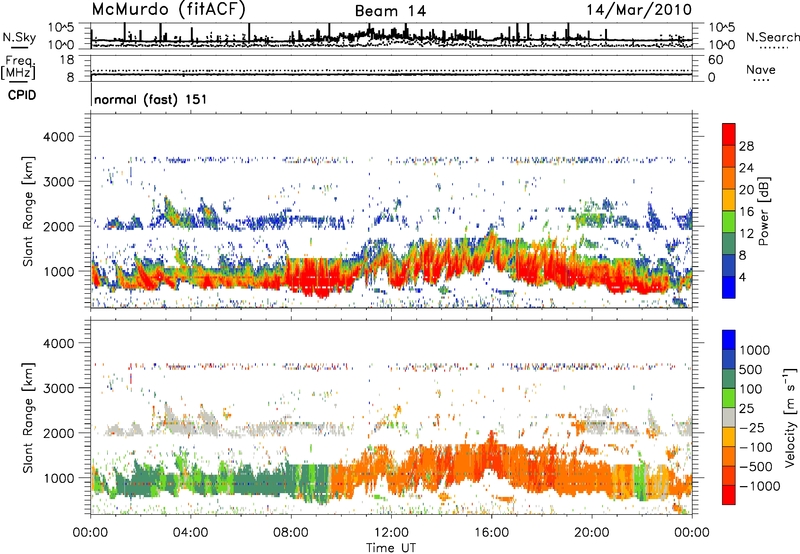This screenshot has height=554, width=800.
Task: Click the "Power [dB]" color bar title
Action: pos(763,211)
